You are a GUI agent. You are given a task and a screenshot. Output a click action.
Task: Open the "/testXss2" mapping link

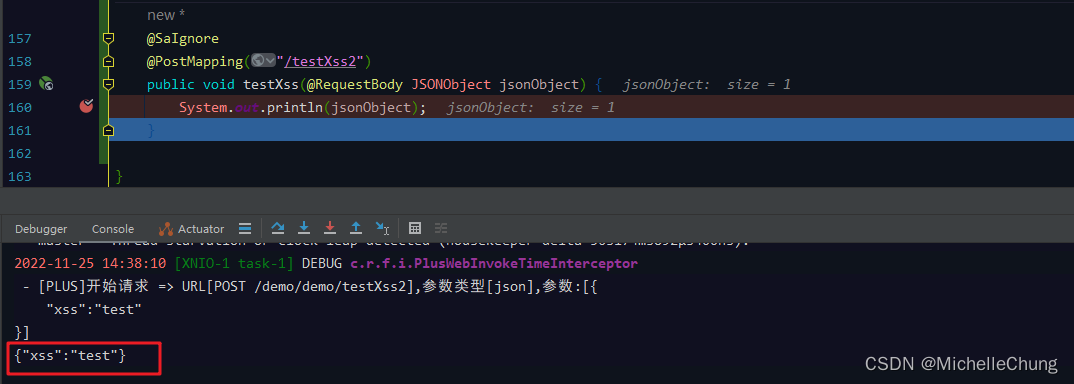pos(320,62)
